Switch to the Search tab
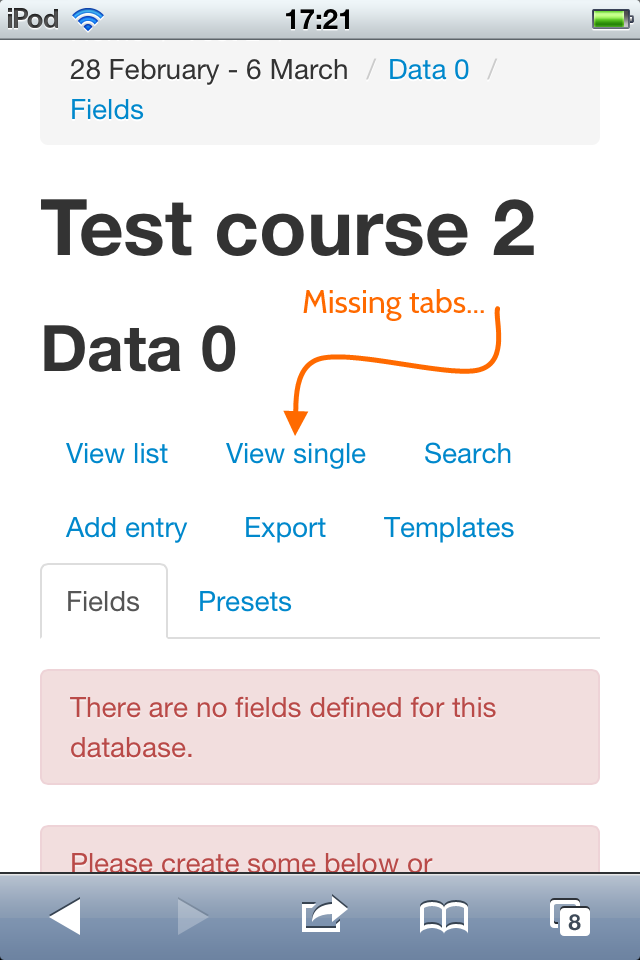The width and height of the screenshot is (640, 960). click(467, 454)
